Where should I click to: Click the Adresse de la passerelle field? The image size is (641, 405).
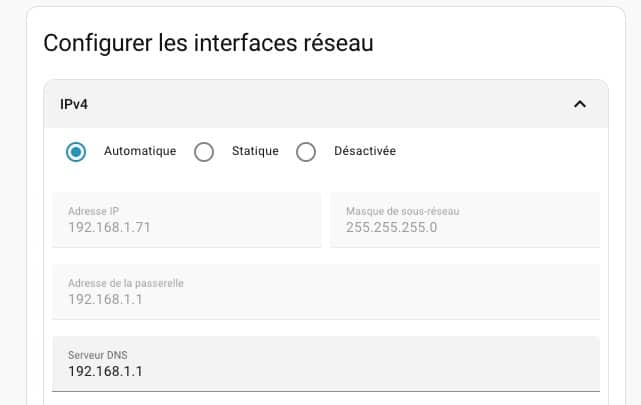click(x=326, y=291)
